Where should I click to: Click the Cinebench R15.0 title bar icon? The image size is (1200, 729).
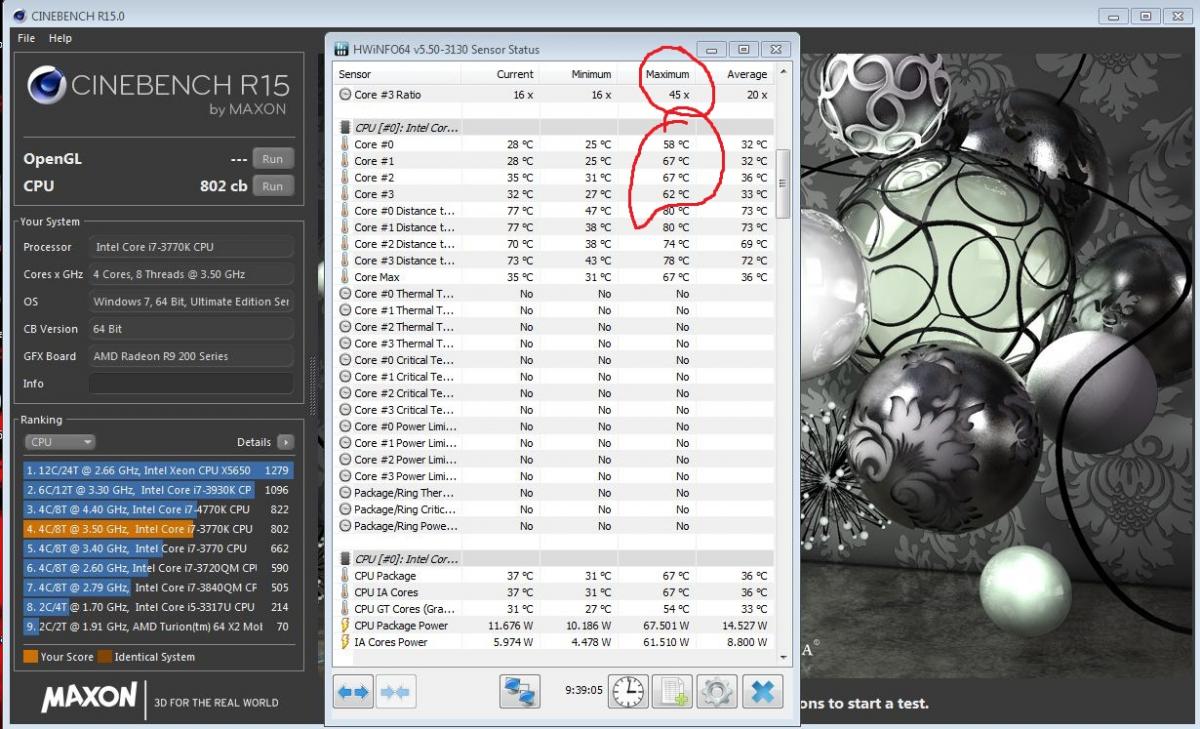pyautogui.click(x=20, y=16)
